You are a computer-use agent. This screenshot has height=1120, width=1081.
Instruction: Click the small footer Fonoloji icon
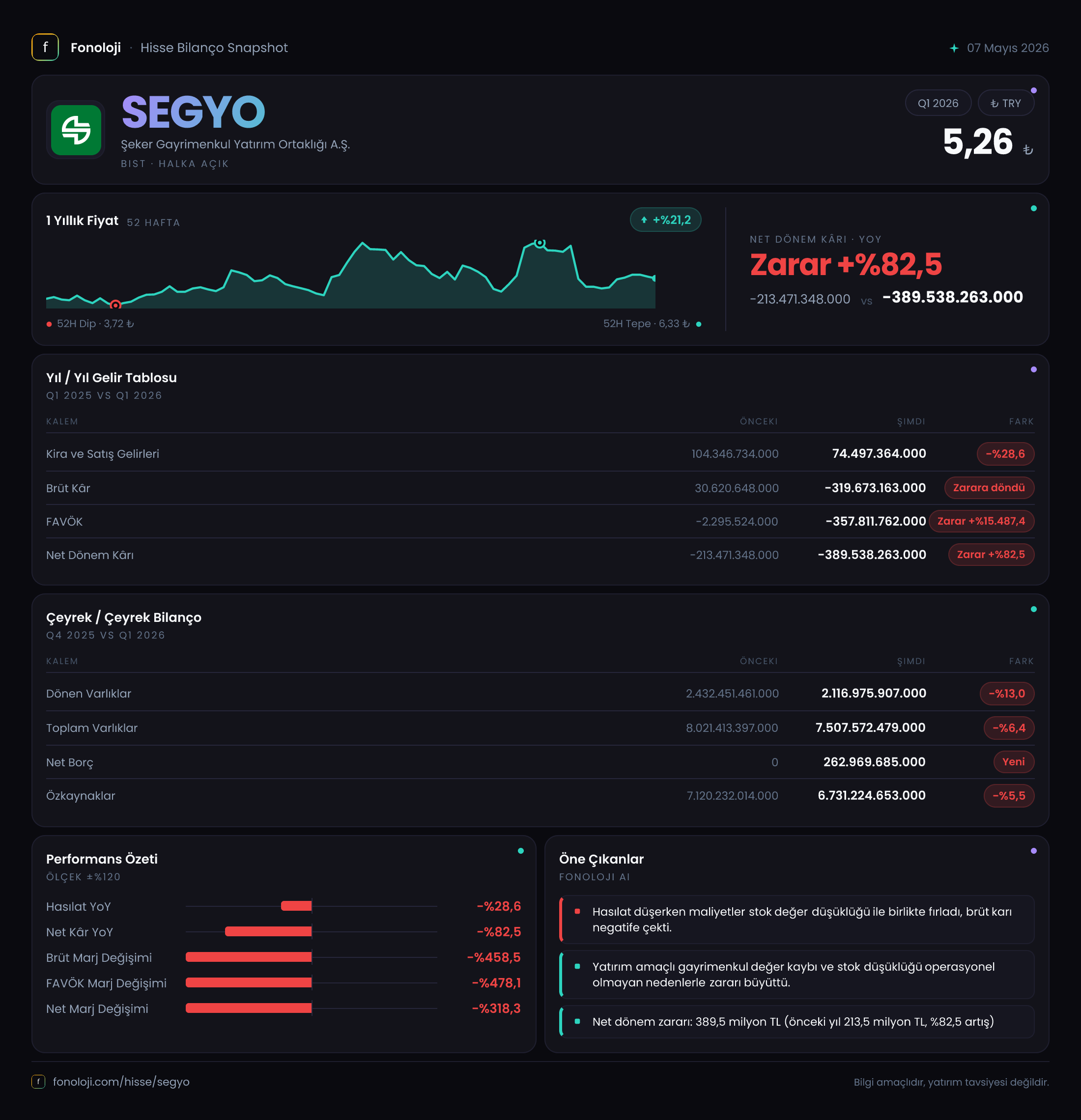tap(38, 1081)
